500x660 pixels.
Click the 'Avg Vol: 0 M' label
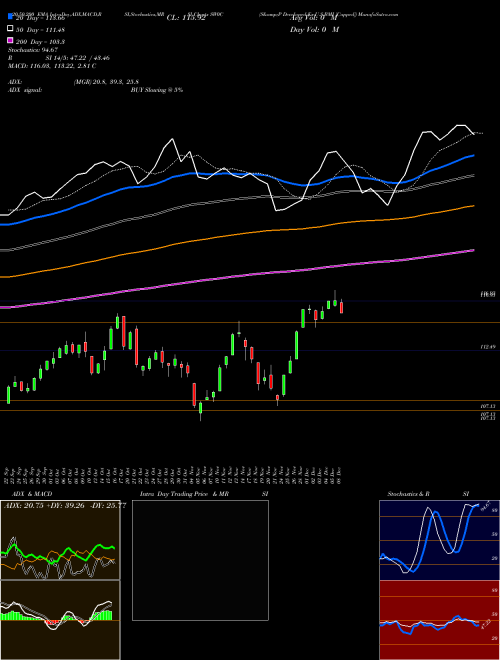(x=314, y=18)
